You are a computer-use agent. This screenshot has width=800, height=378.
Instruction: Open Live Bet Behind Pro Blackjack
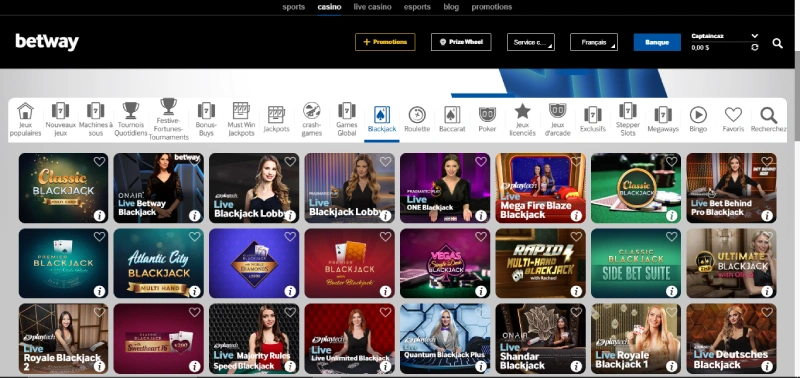[731, 188]
